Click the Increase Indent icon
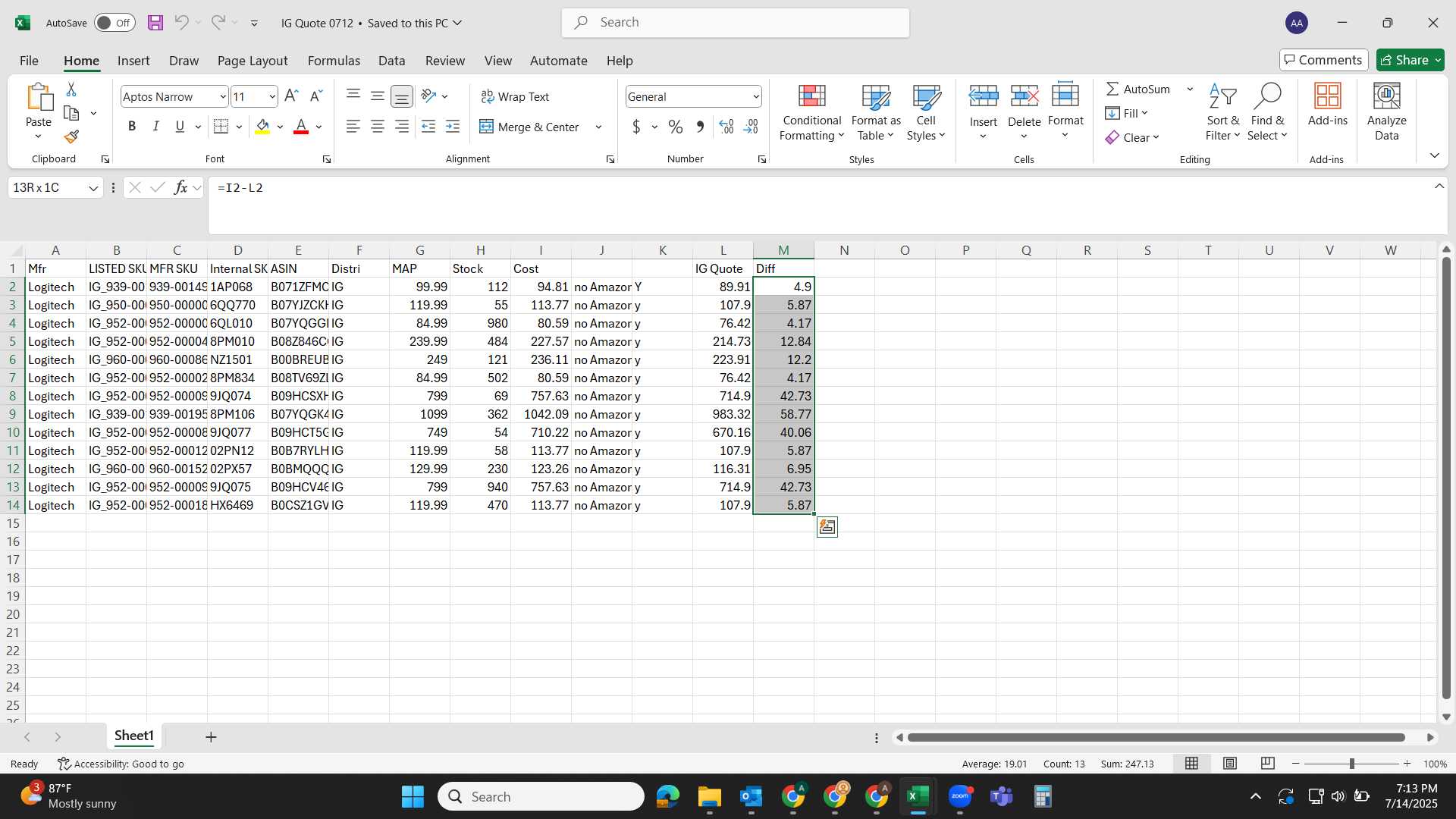 (453, 127)
